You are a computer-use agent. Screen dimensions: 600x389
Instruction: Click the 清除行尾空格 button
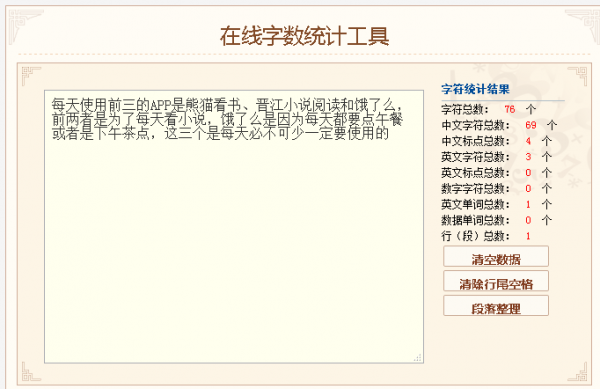click(x=496, y=281)
